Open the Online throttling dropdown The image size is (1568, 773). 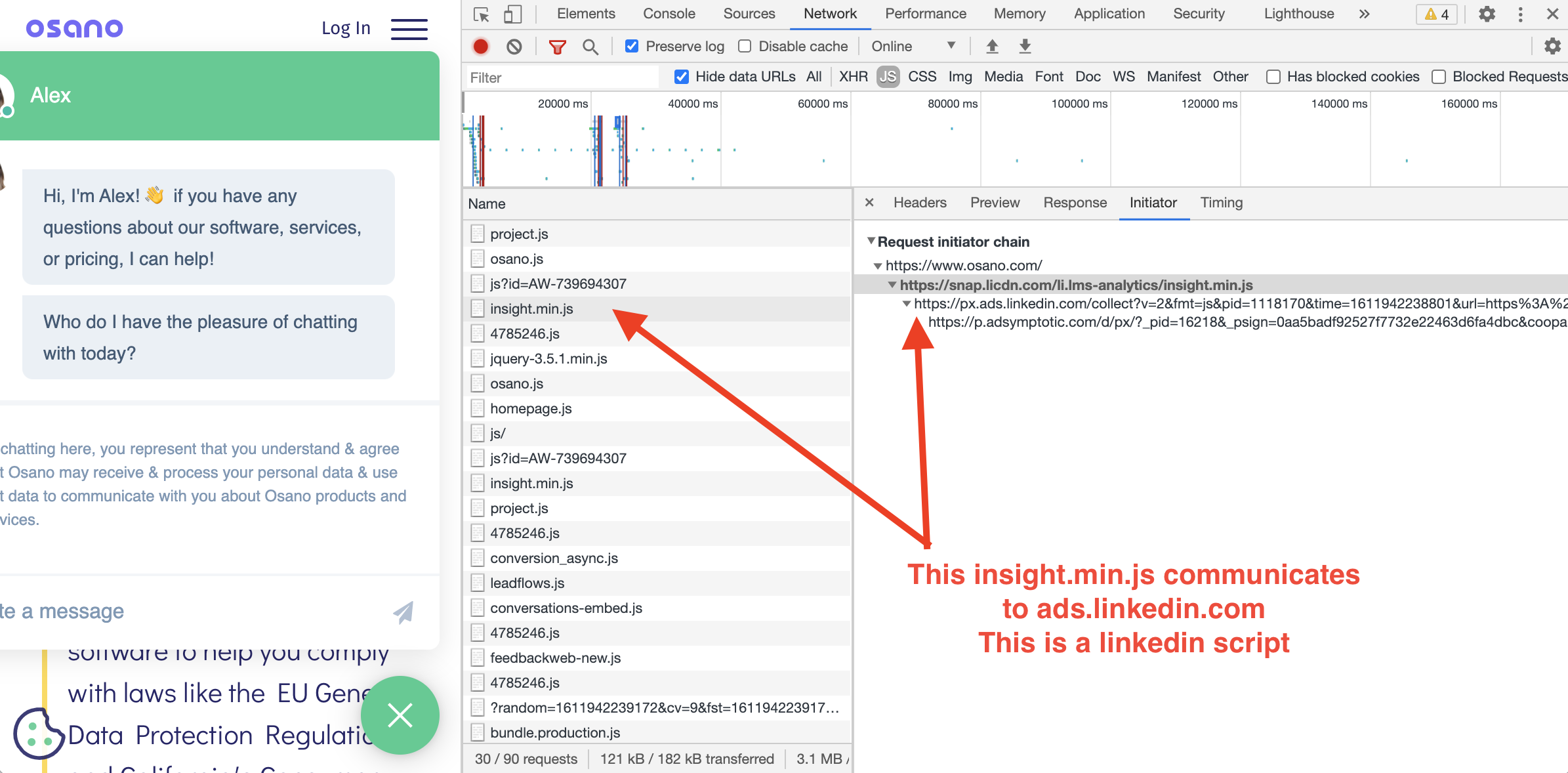coord(913,47)
